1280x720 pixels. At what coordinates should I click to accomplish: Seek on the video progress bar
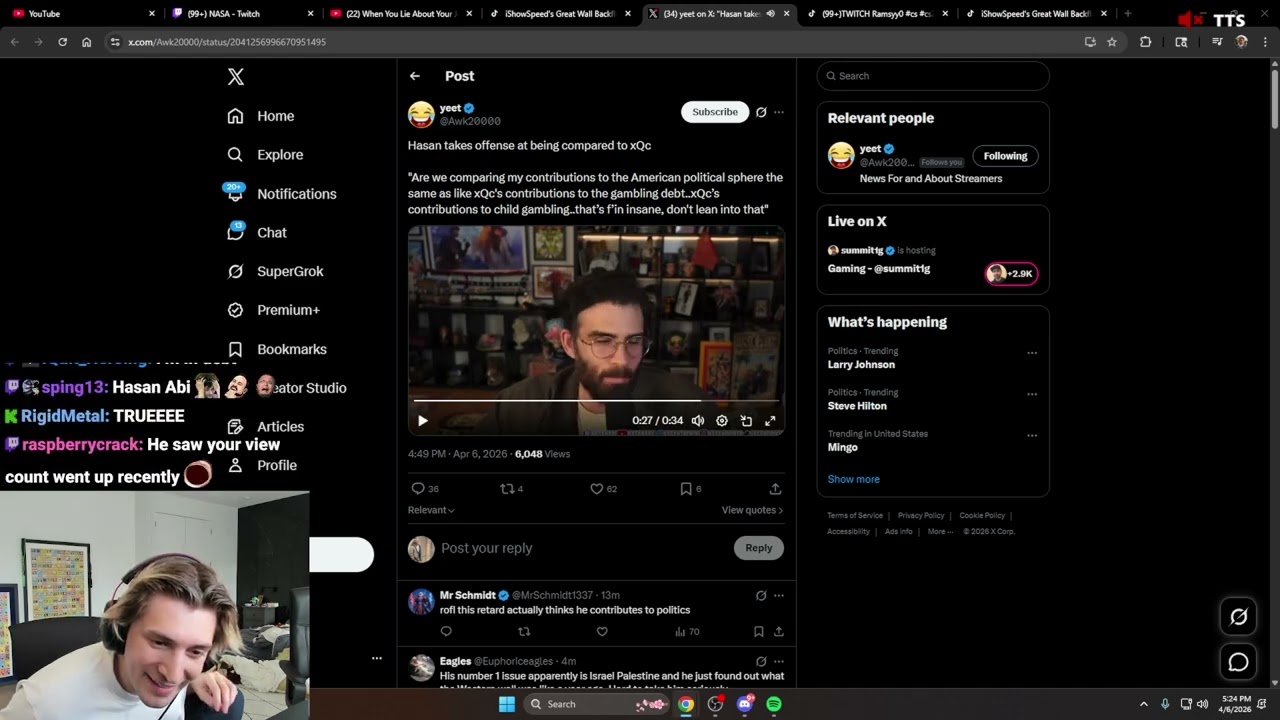[595, 401]
